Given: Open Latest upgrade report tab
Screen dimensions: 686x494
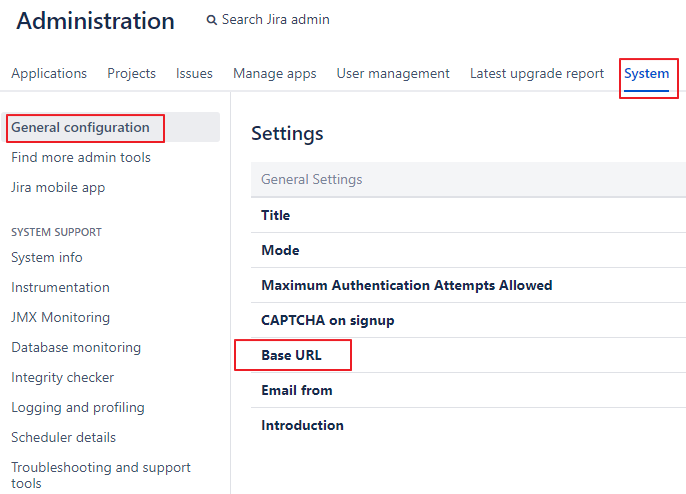Looking at the screenshot, I should click(x=537, y=73).
